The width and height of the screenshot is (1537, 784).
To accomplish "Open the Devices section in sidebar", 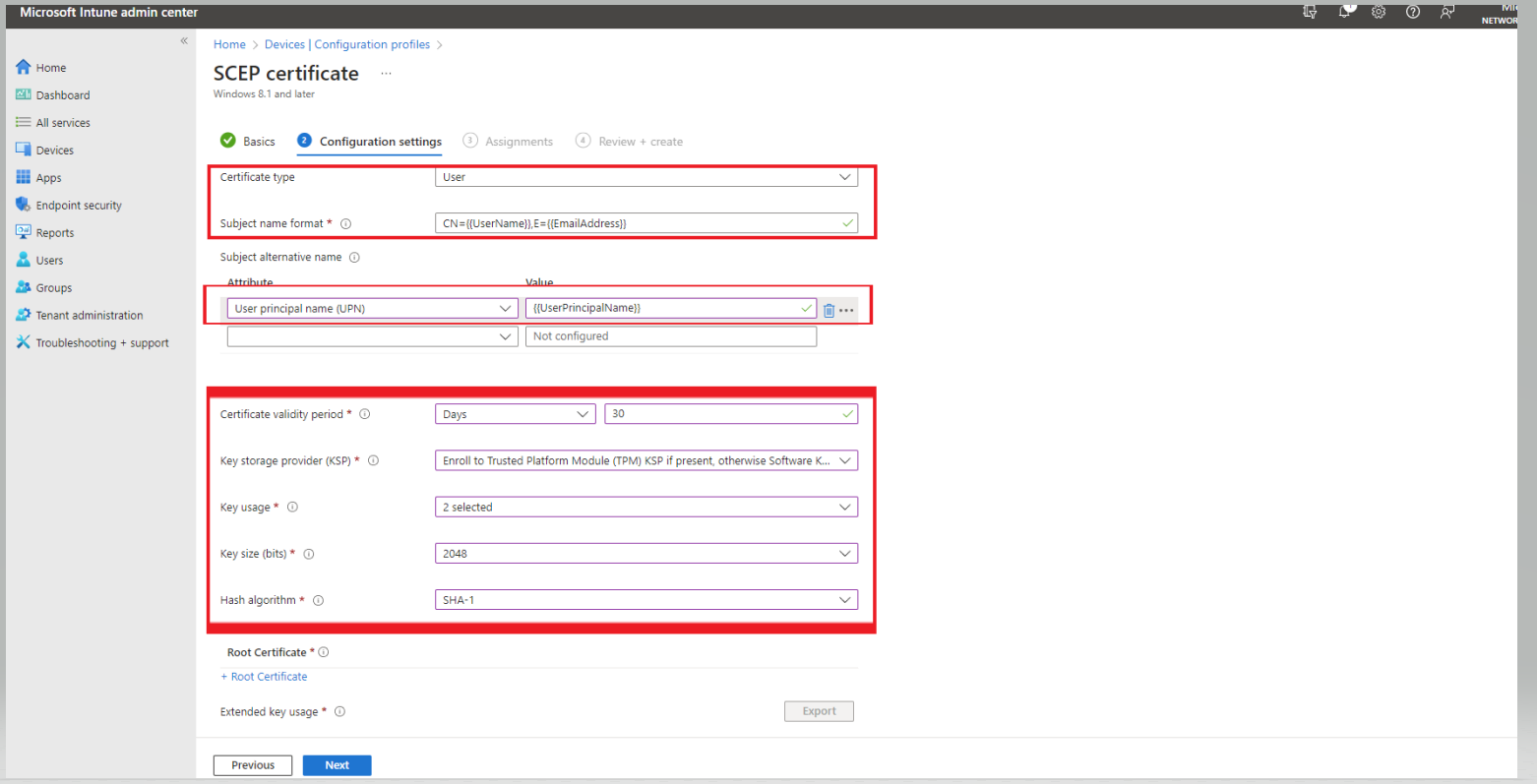I will click(51, 150).
